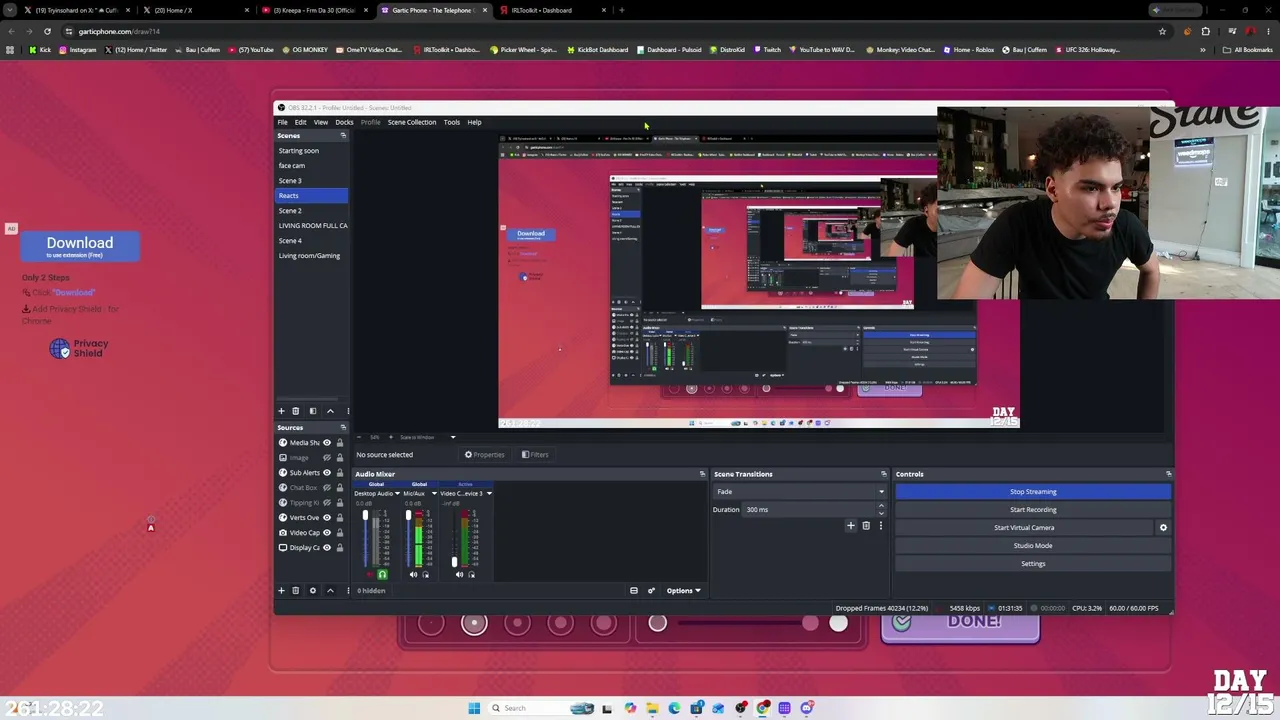Add a new scene in OBS Scenes panel
This screenshot has height=720, width=1280.
pyautogui.click(x=281, y=411)
